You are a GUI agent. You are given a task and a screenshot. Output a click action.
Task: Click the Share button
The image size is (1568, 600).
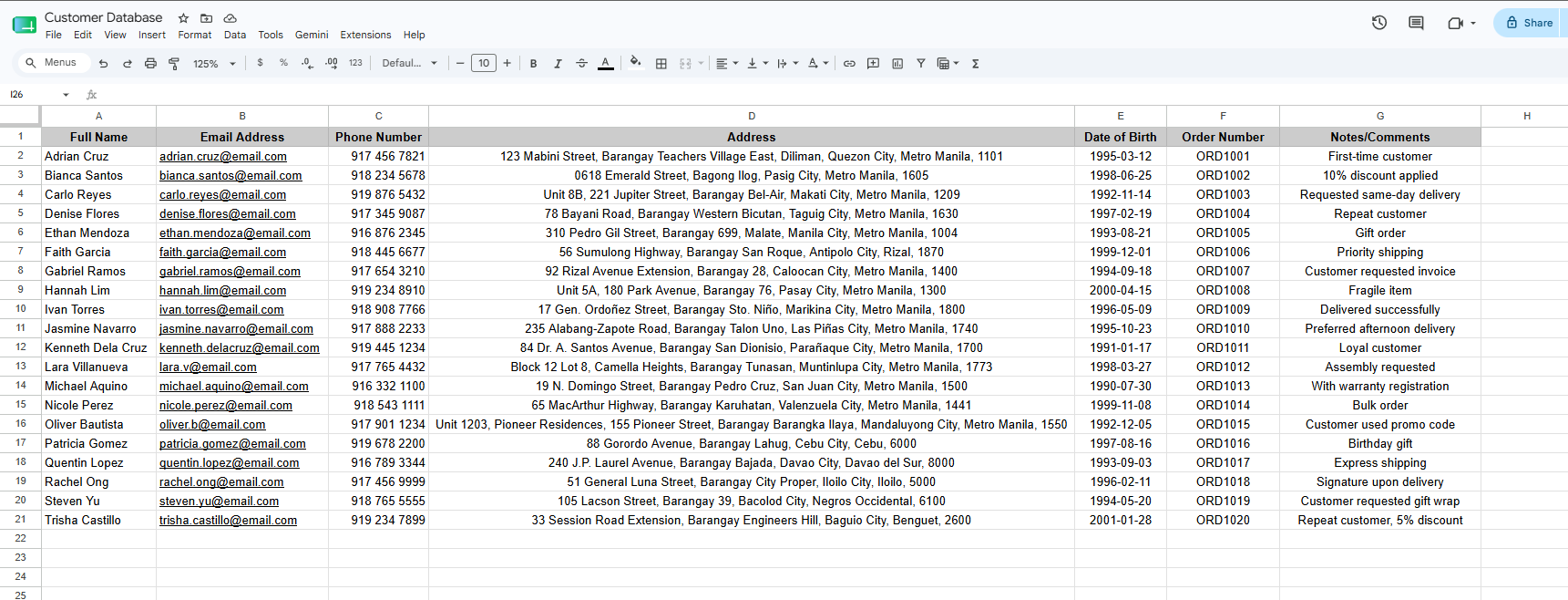(x=1530, y=23)
